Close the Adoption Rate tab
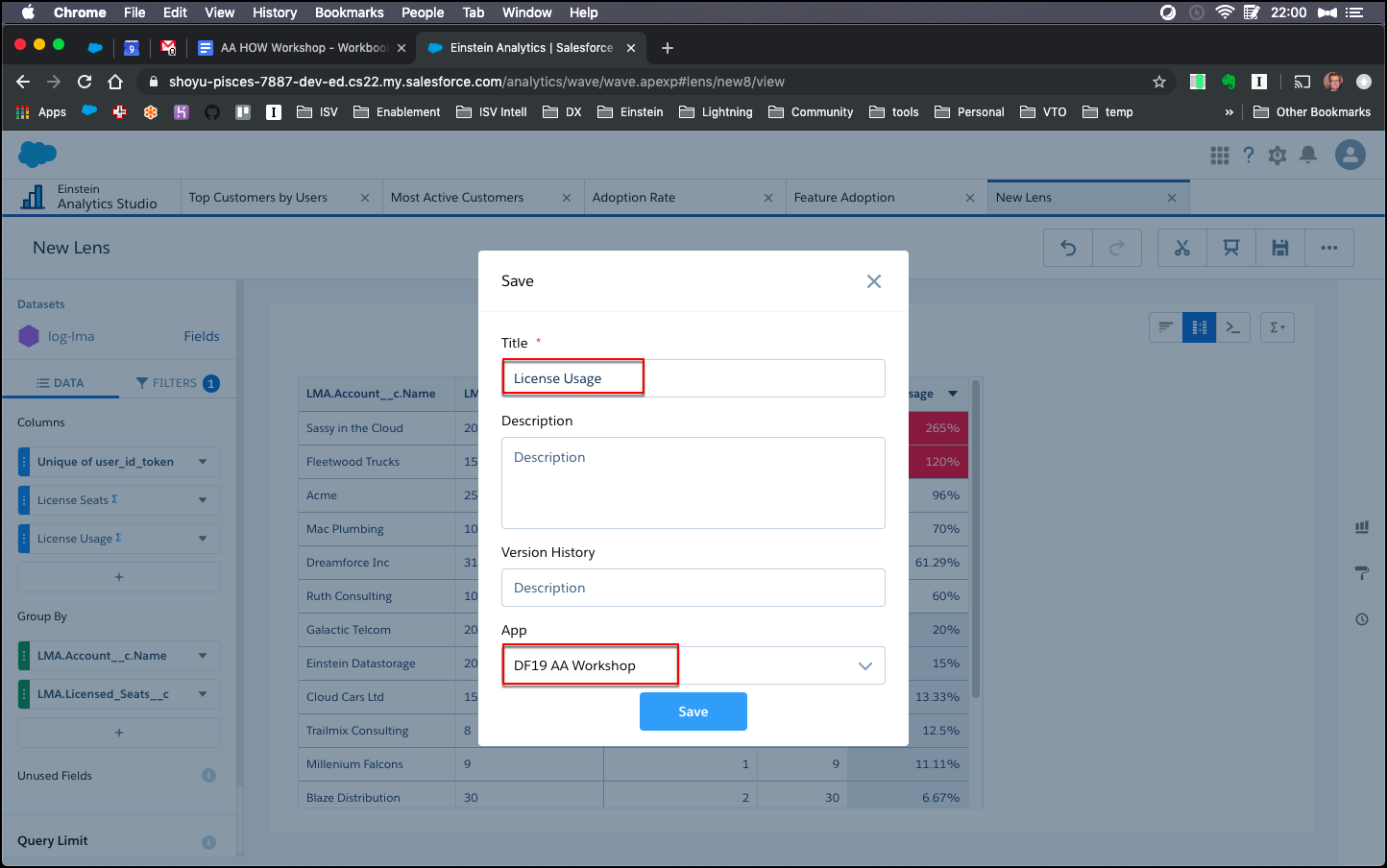 [768, 198]
